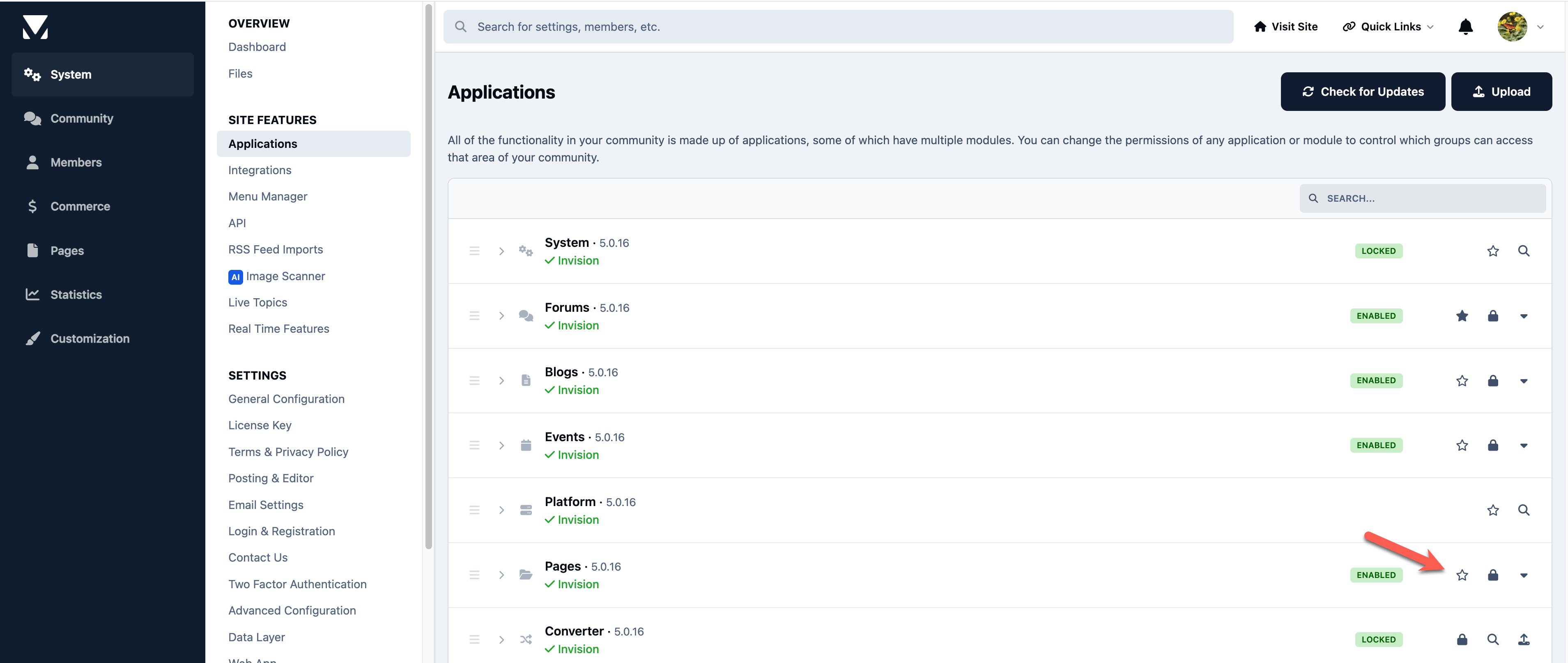Open the notifications bell

pyautogui.click(x=1466, y=27)
